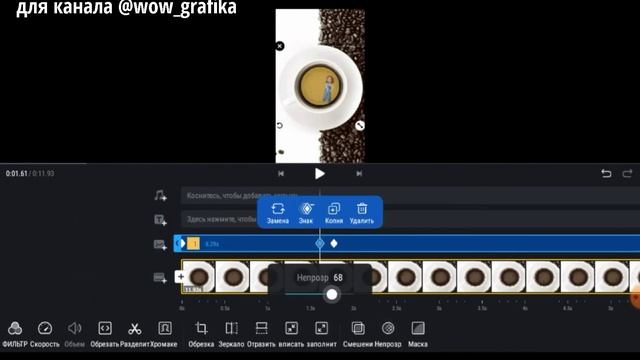Add a main video track clip
This screenshot has height=360, width=640.
pos(160,278)
